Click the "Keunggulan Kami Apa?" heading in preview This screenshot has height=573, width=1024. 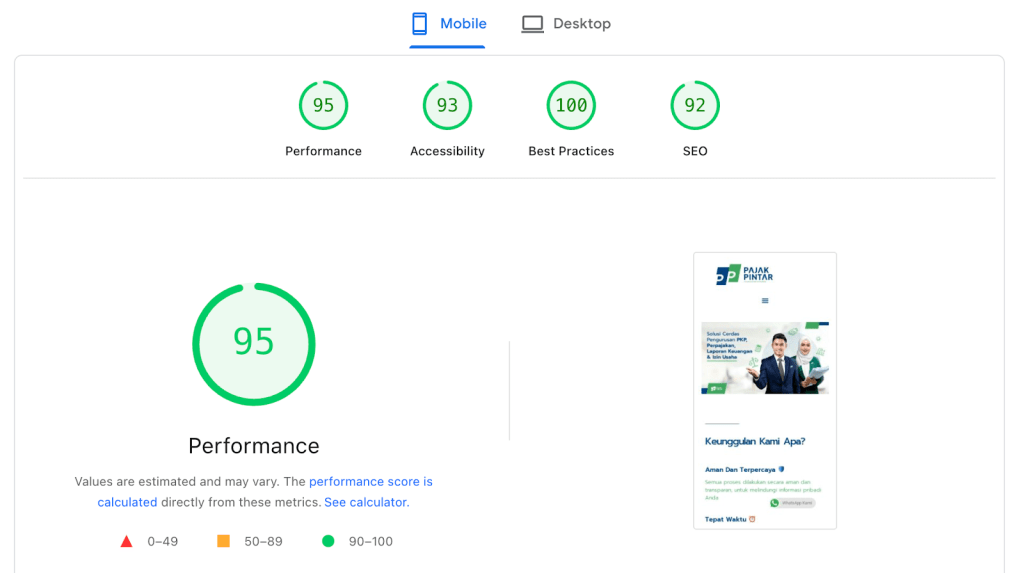click(755, 441)
